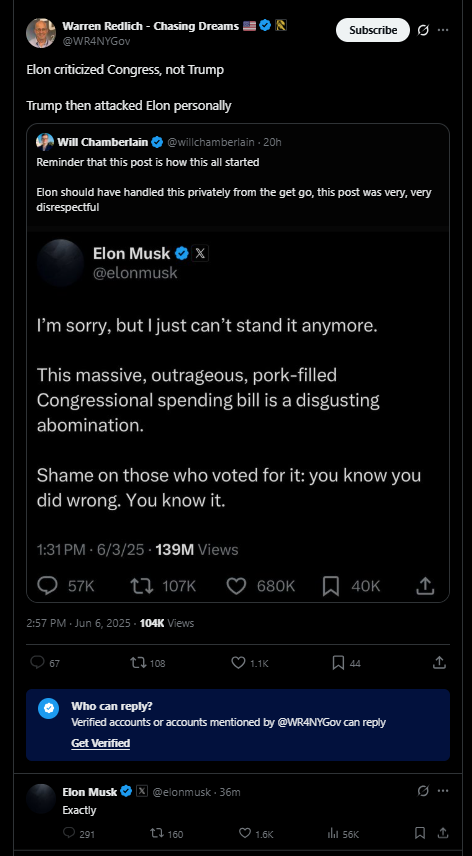Screen dimensions: 472x856
Task: Open Warren Redlich's profile avatar
Action: [41, 33]
